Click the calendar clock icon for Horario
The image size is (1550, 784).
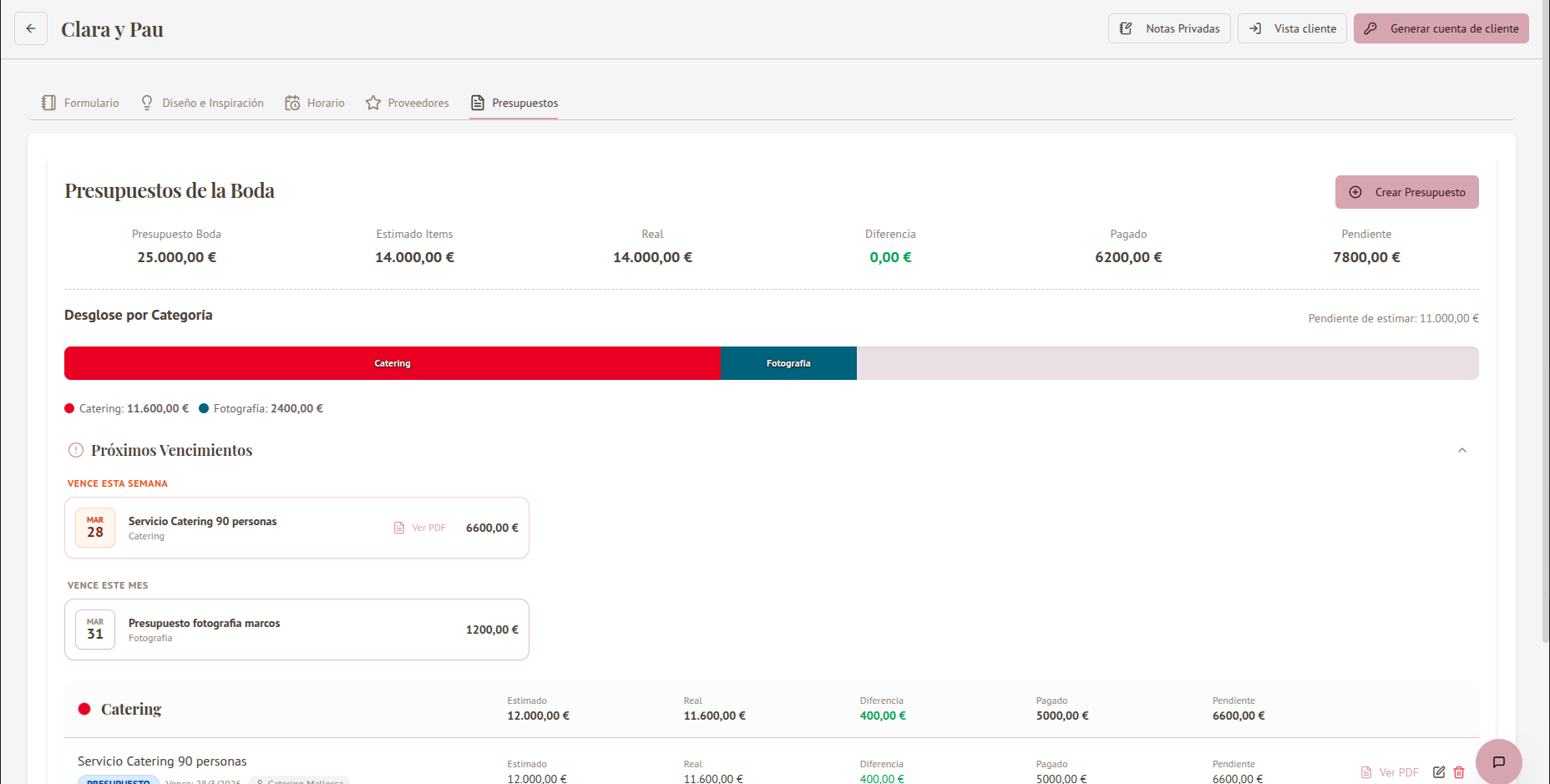pyautogui.click(x=292, y=103)
